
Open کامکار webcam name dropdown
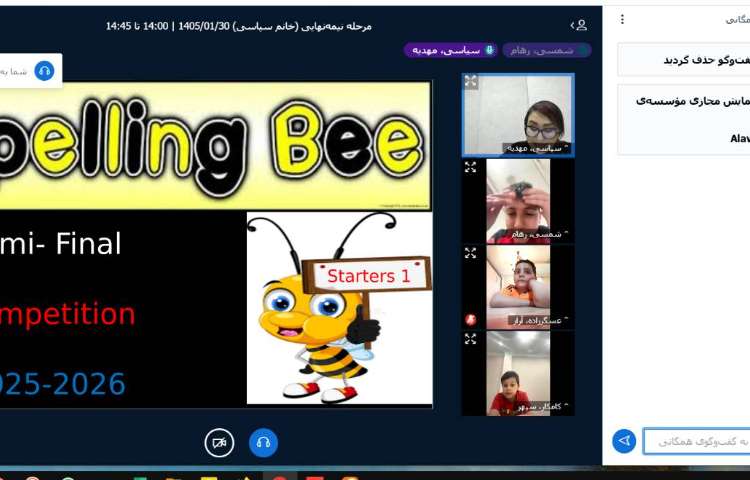coord(542,407)
